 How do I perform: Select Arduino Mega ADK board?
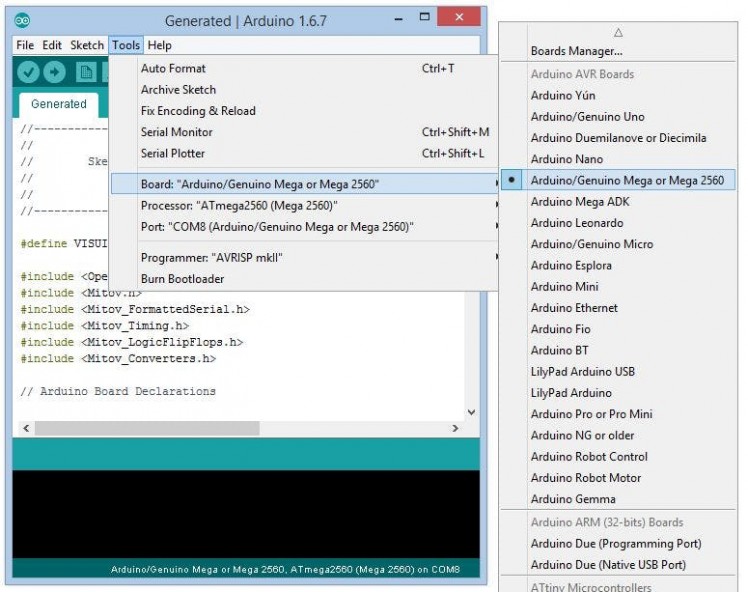coord(618,202)
